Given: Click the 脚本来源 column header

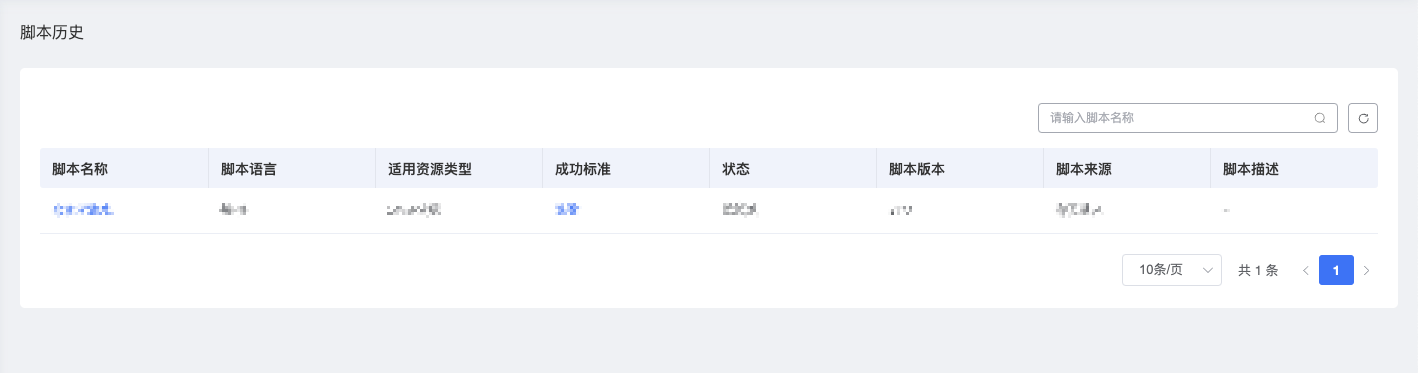Looking at the screenshot, I should [1084, 169].
